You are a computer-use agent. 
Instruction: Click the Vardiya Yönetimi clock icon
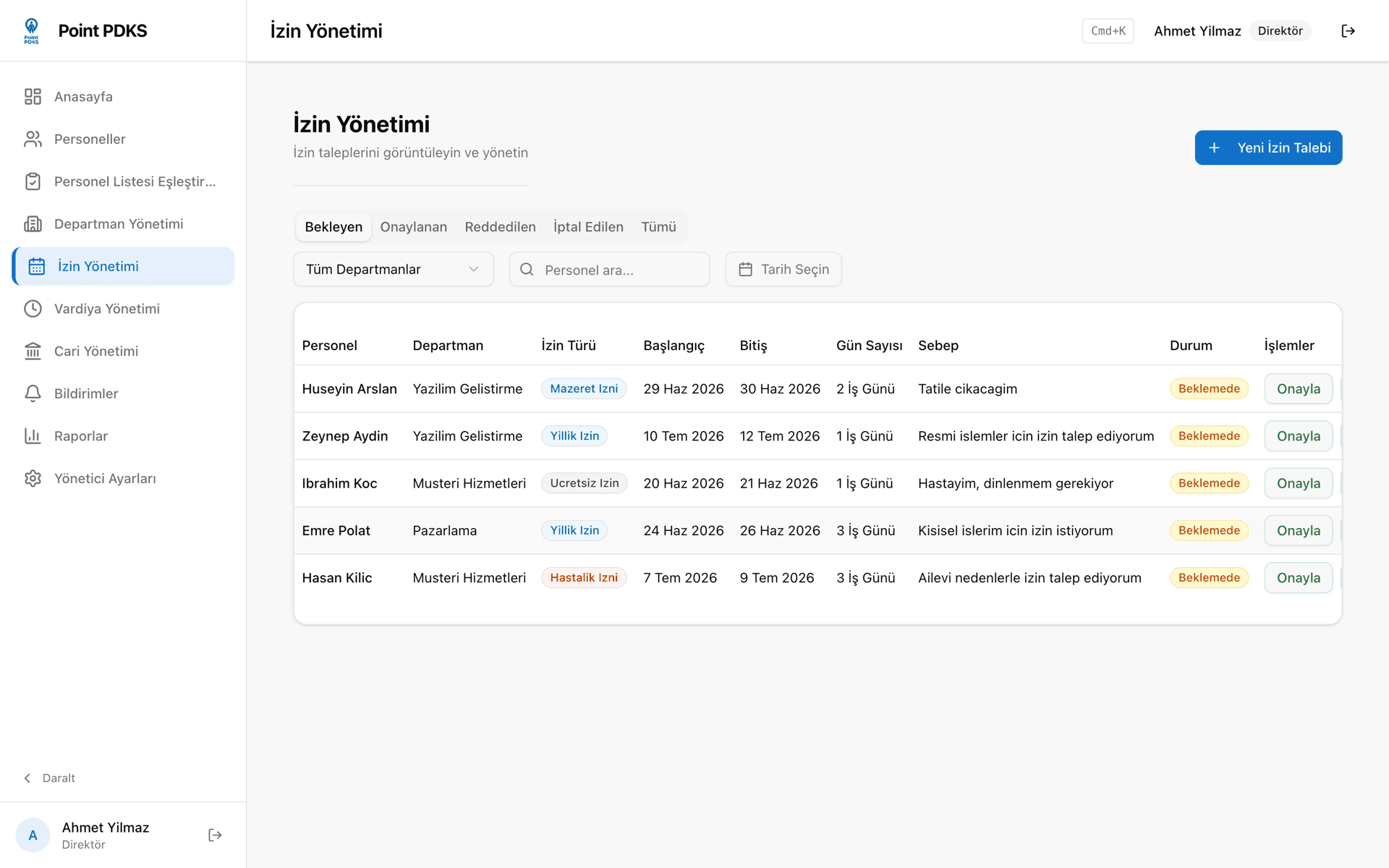tap(33, 309)
